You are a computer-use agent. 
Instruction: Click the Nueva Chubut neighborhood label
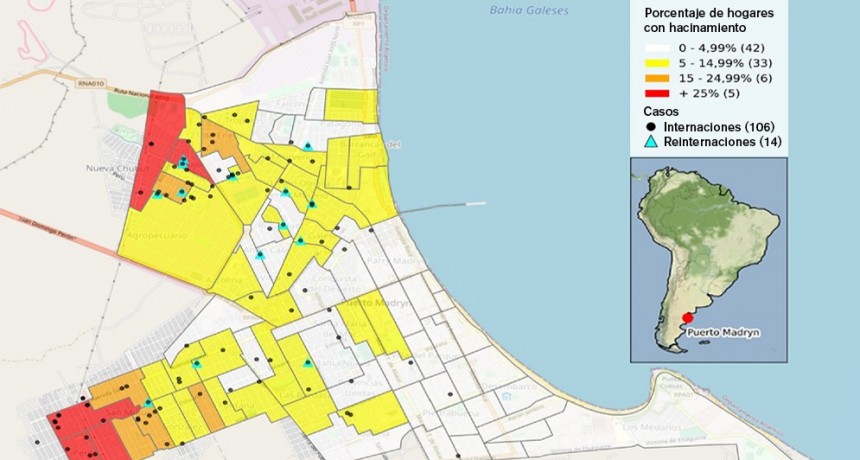[117, 168]
